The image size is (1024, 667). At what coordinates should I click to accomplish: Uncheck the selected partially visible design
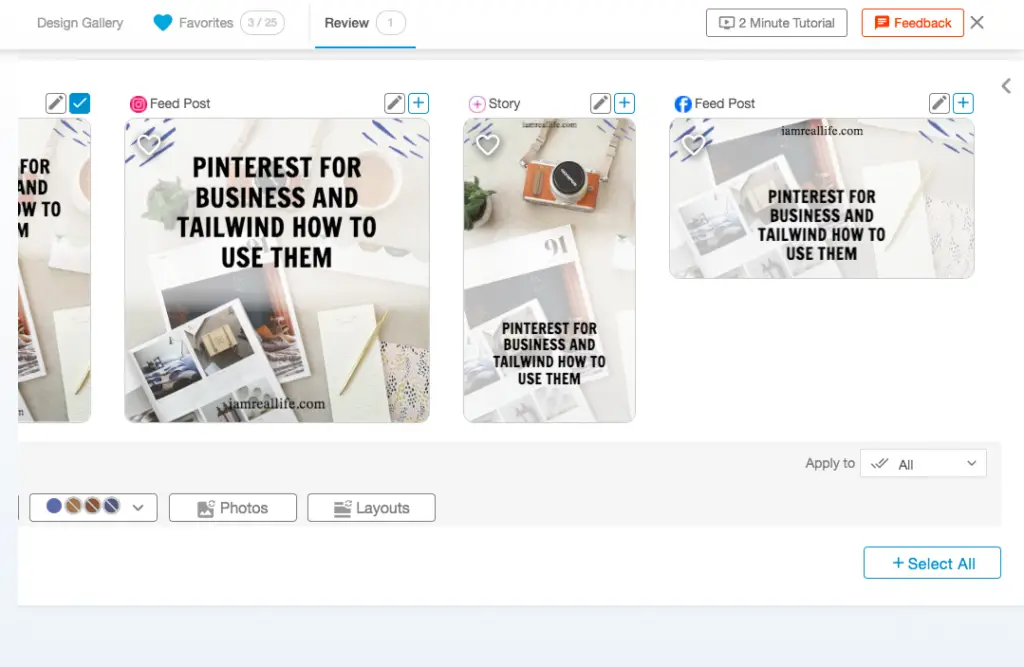click(80, 103)
